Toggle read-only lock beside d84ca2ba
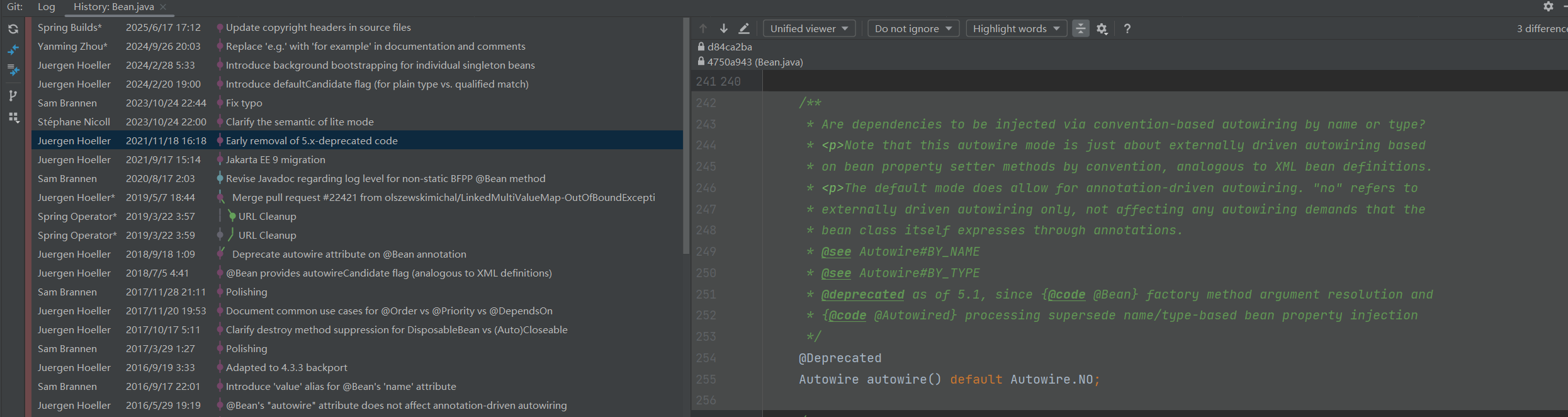1568x417 pixels. (x=701, y=47)
